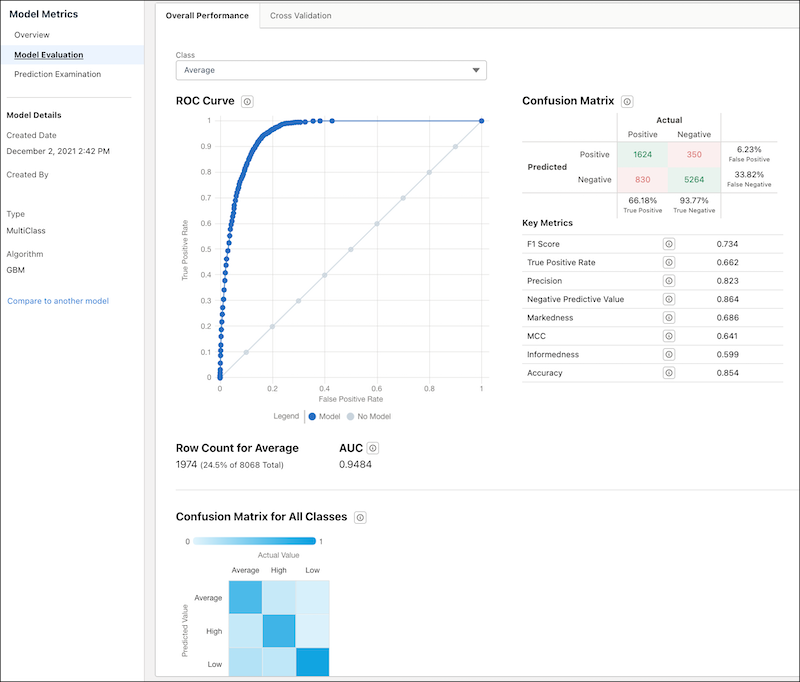Click the 0 to 1 color scale bar
Screen dimensions: 800x682
(x=255, y=541)
